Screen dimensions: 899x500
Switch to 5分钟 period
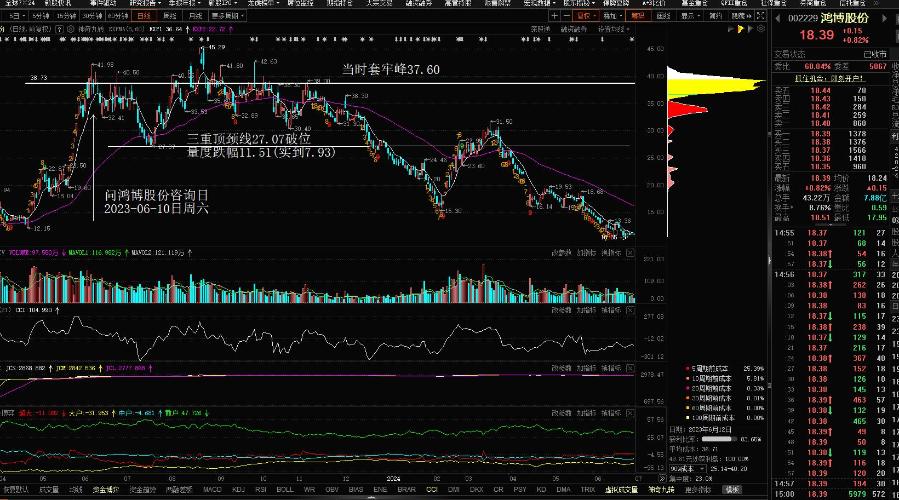pos(40,16)
